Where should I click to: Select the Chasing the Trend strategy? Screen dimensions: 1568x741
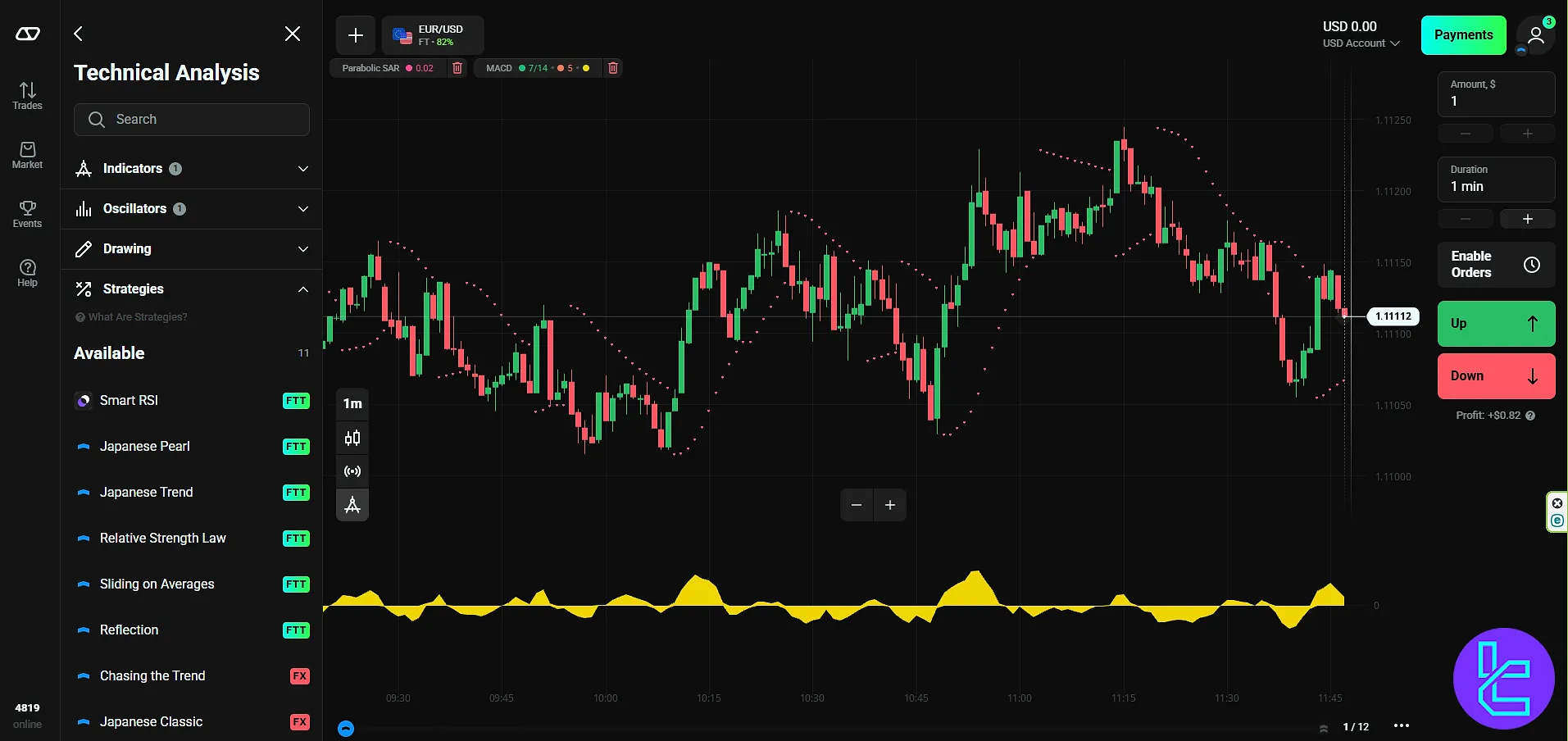pos(192,676)
